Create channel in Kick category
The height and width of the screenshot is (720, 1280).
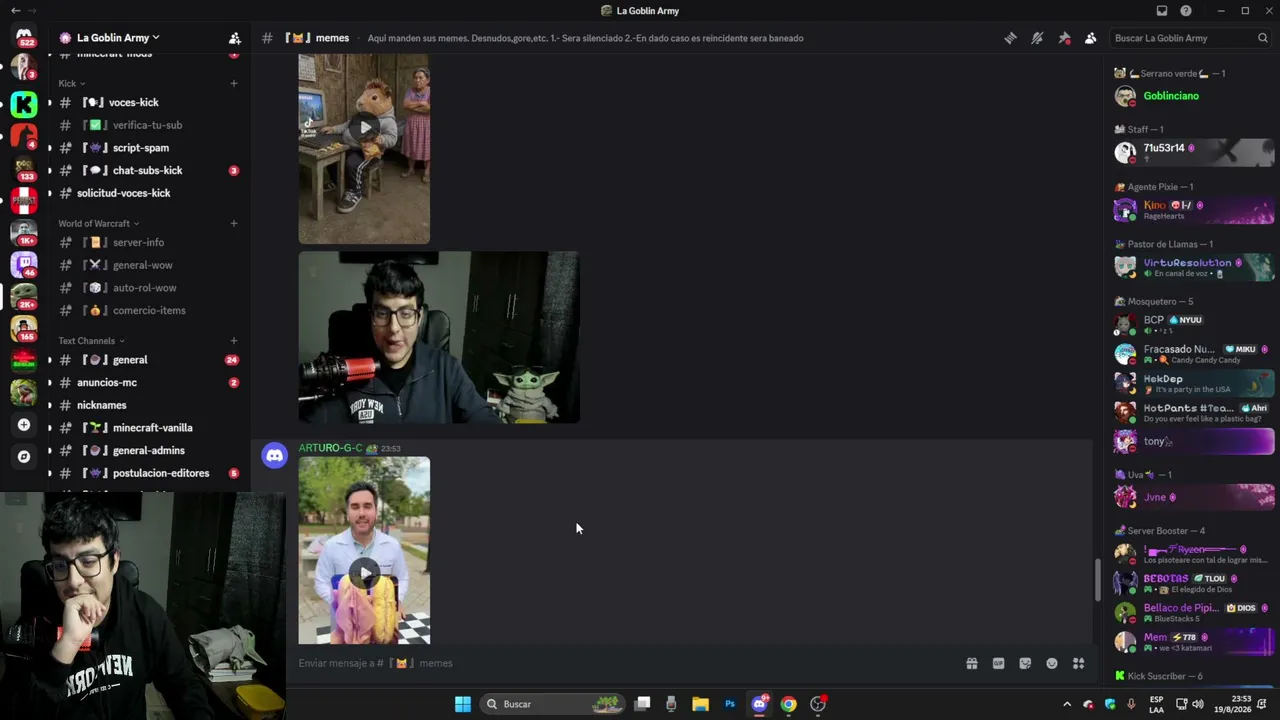pos(234,83)
